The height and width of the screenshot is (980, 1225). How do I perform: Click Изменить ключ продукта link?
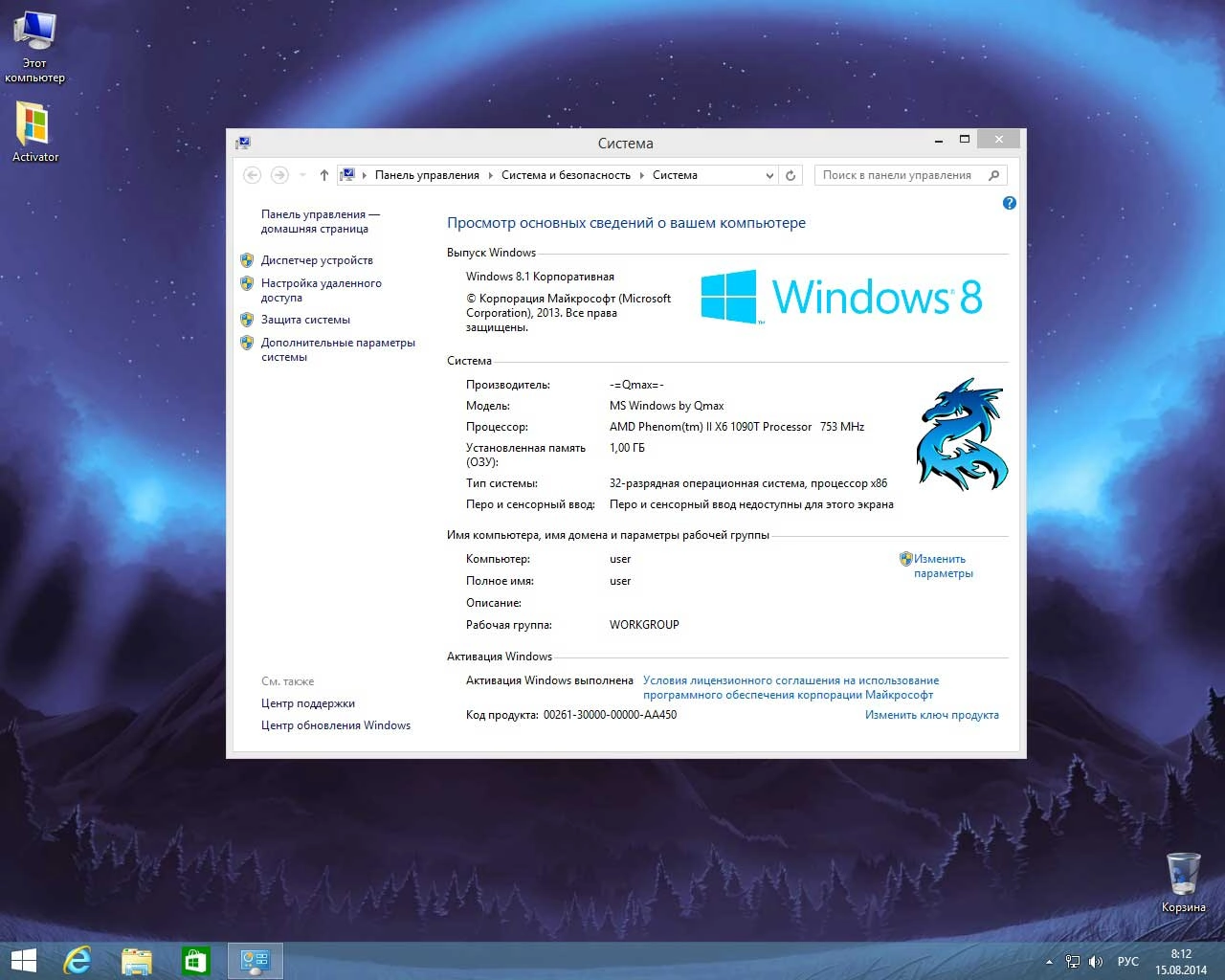coord(932,715)
